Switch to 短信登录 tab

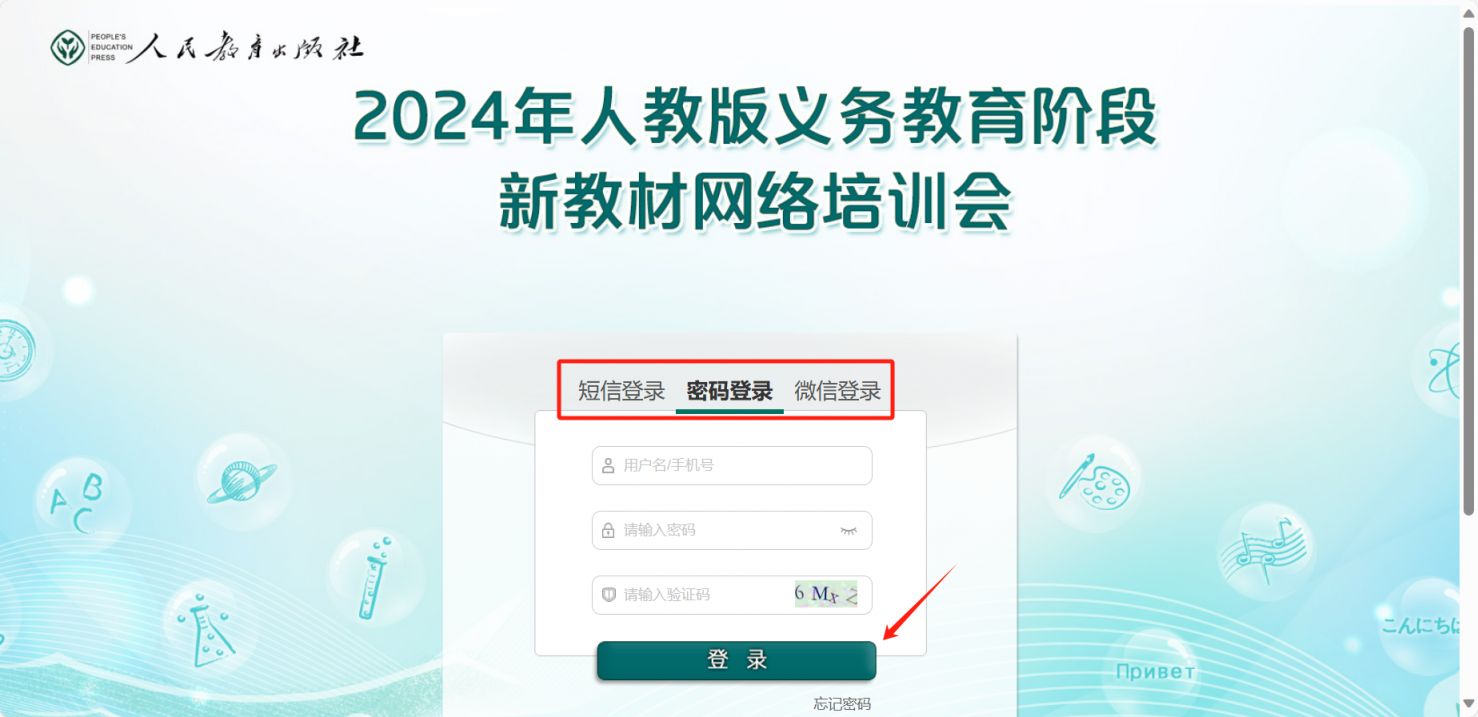(x=621, y=391)
